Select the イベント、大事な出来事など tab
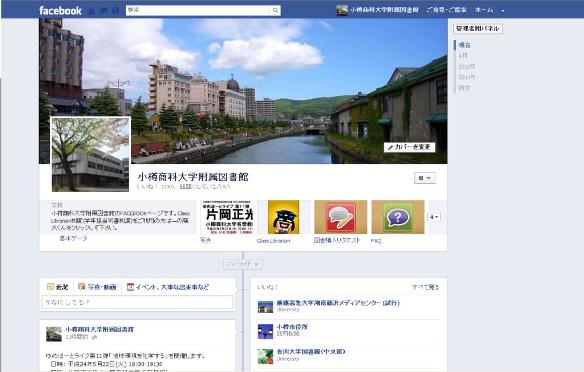 [168, 287]
